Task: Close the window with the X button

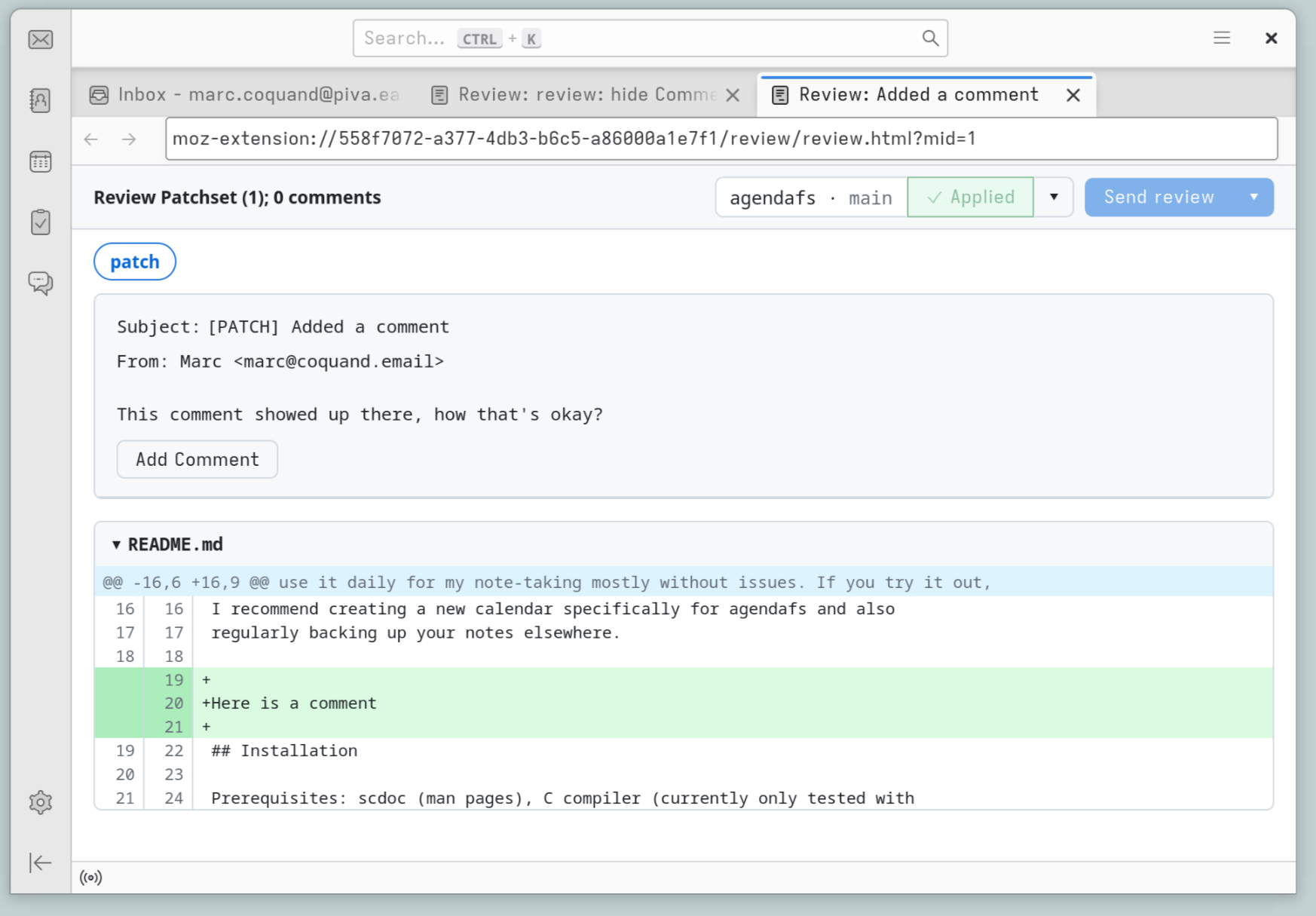Action: pyautogui.click(x=1271, y=38)
